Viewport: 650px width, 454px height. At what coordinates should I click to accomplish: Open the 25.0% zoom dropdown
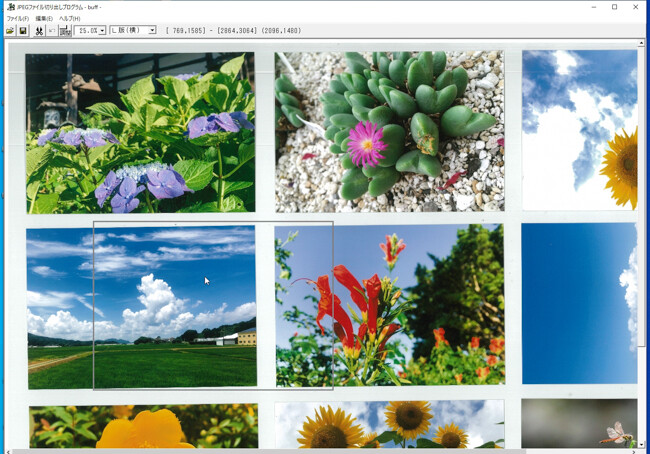[102, 31]
